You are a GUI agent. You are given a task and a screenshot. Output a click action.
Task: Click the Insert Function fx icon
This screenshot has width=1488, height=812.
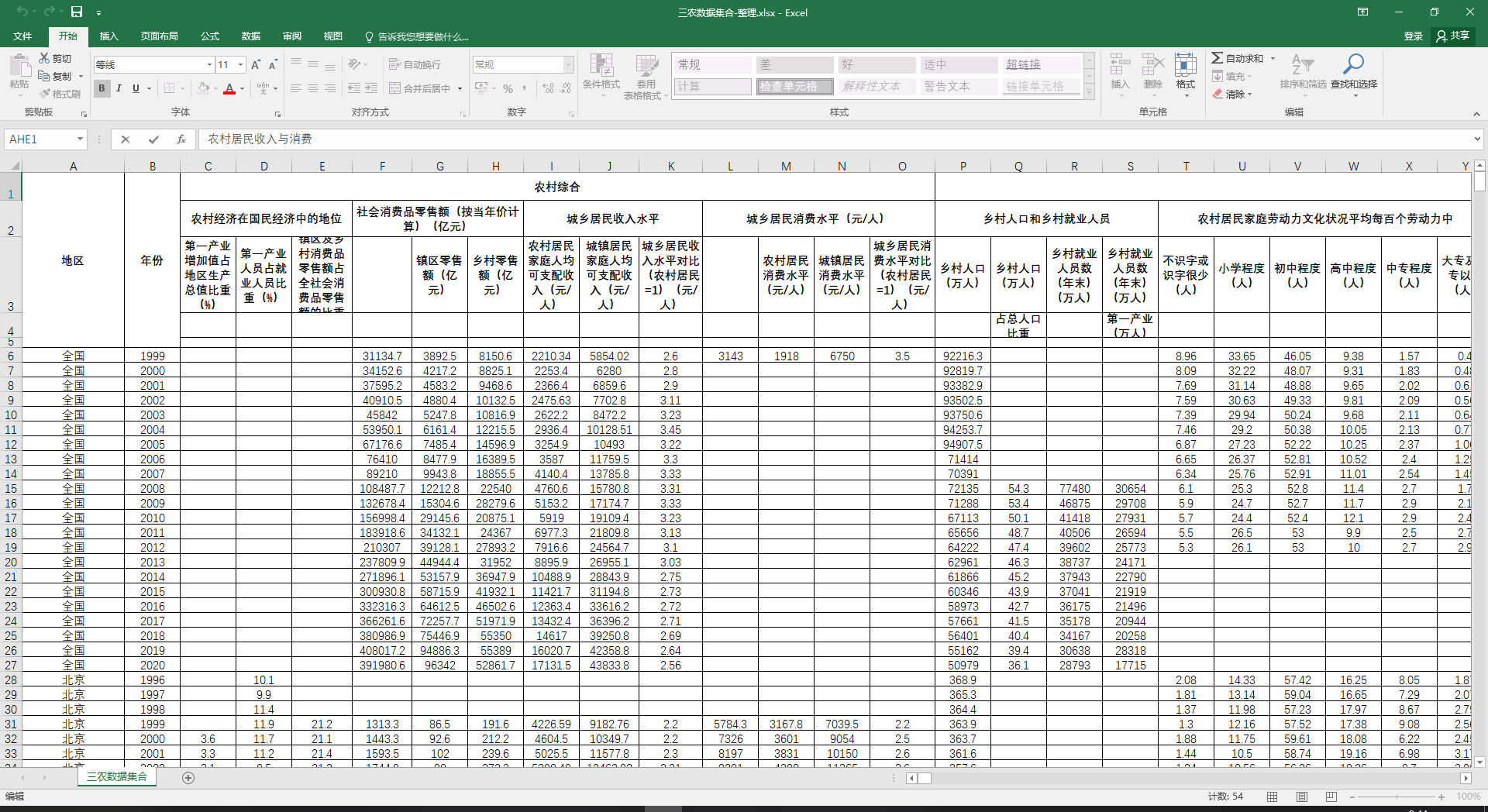click(181, 139)
